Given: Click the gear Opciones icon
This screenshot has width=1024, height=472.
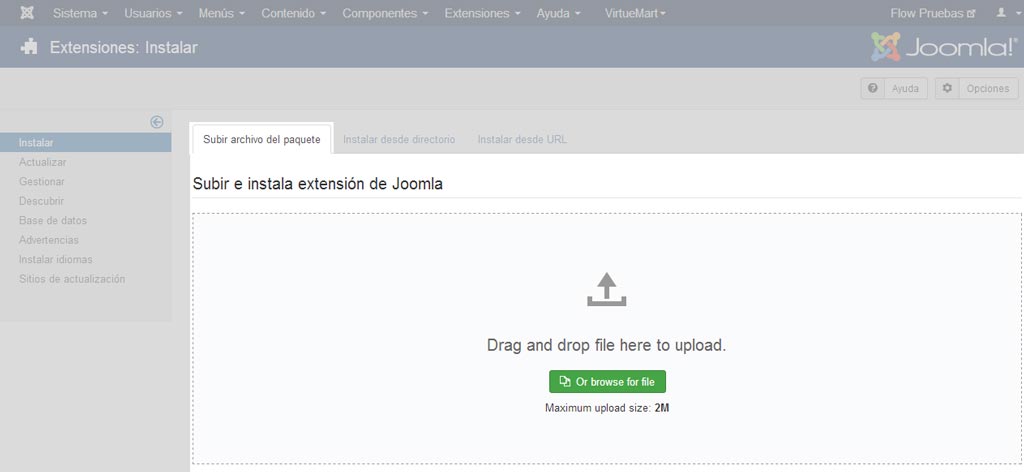Looking at the screenshot, I should click(947, 88).
